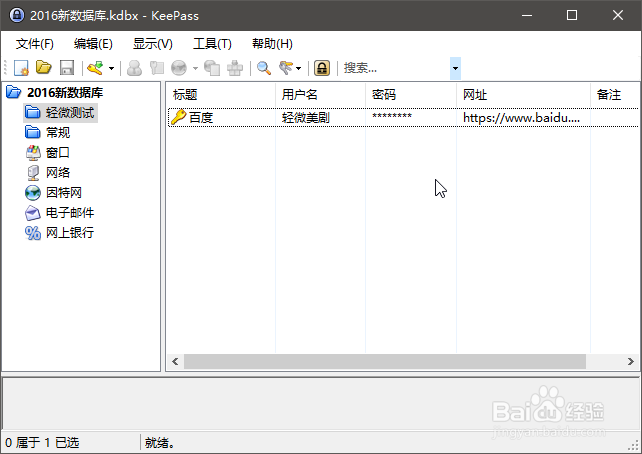Open the 文件(F) menu
The image size is (642, 454).
pyautogui.click(x=35, y=43)
